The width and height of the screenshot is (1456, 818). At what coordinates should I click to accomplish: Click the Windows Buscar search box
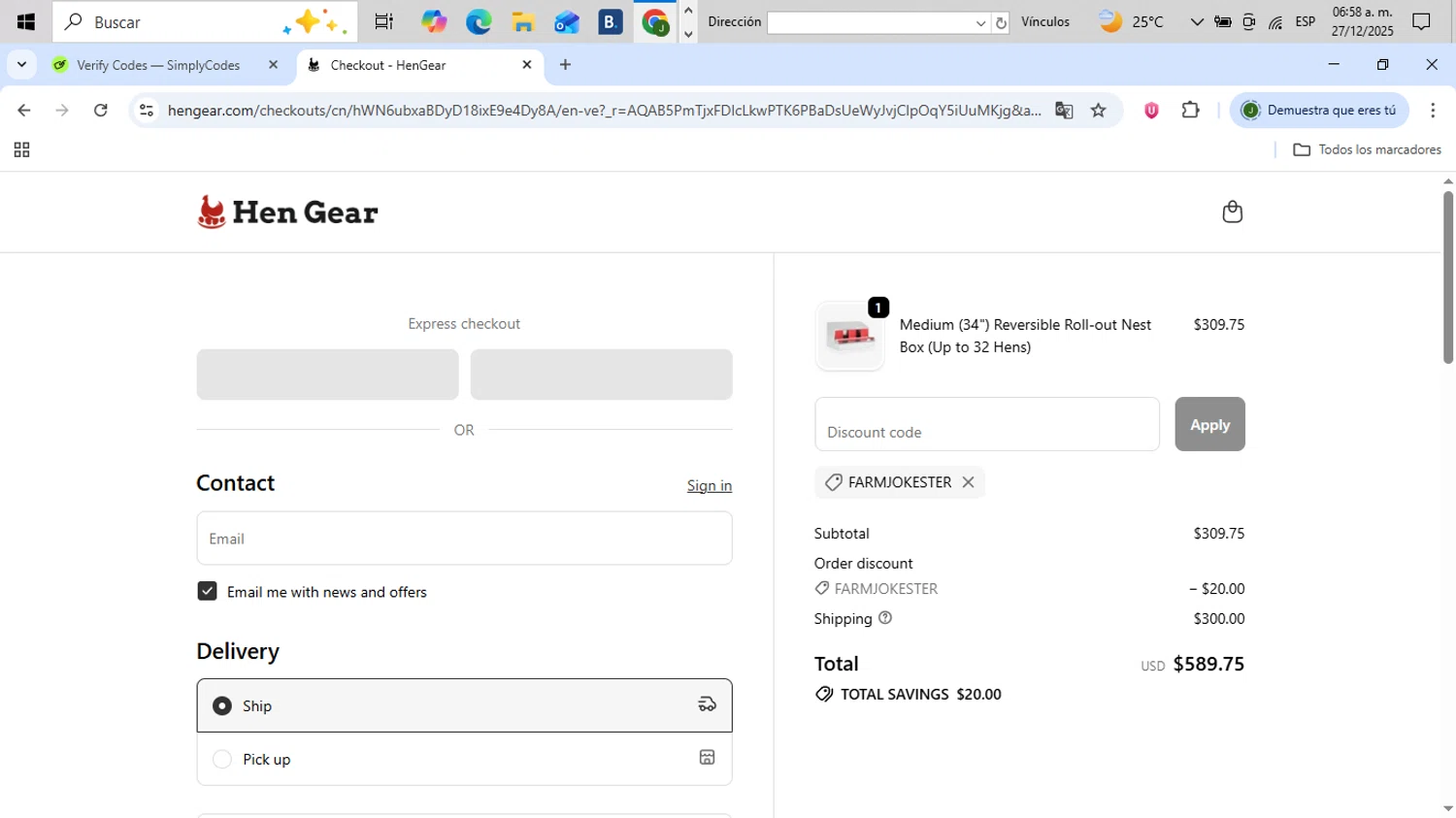point(205,21)
